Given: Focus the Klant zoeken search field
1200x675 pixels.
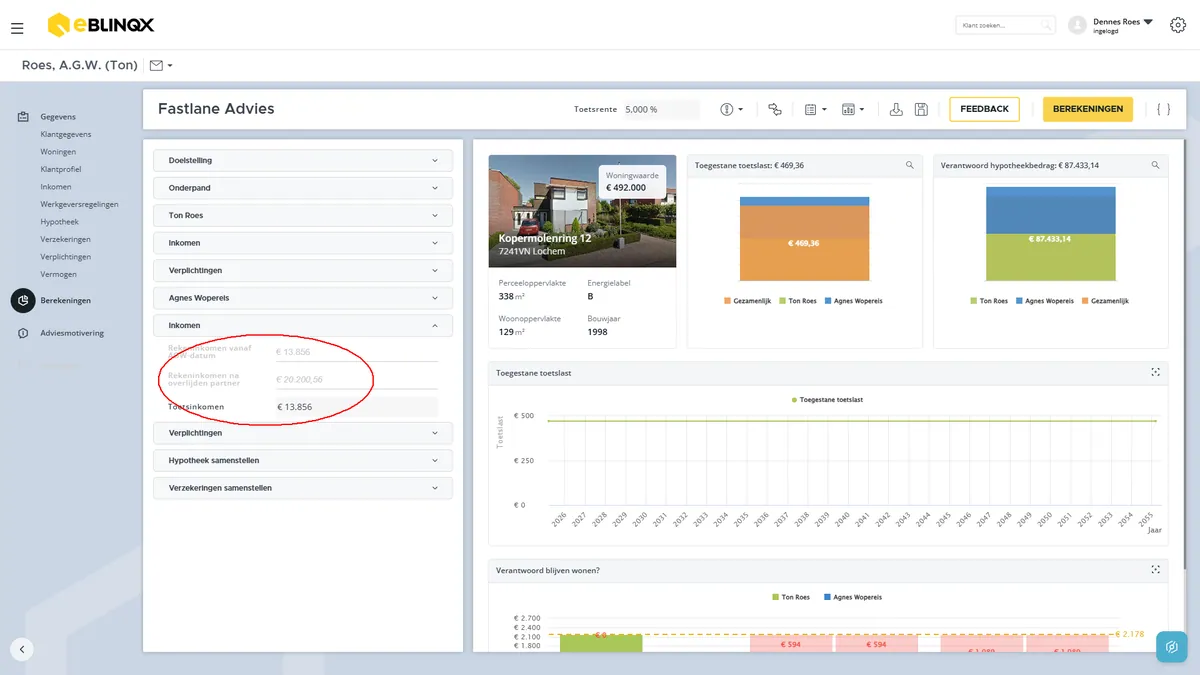Looking at the screenshot, I should pos(1005,25).
